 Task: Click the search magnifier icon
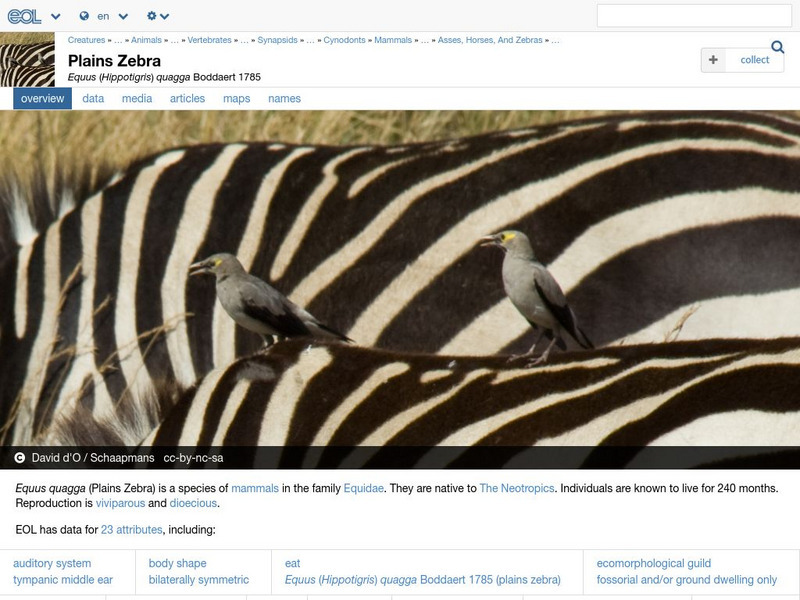tap(777, 46)
